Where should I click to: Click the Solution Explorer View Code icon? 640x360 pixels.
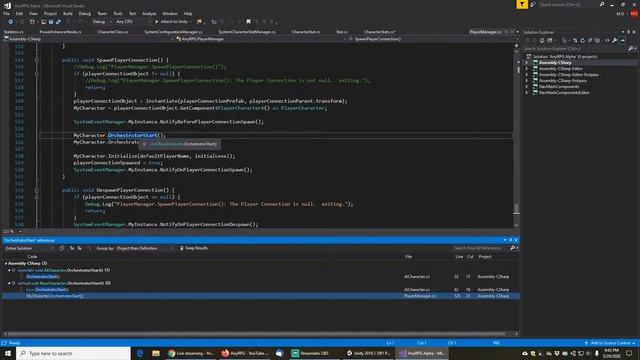(607, 40)
